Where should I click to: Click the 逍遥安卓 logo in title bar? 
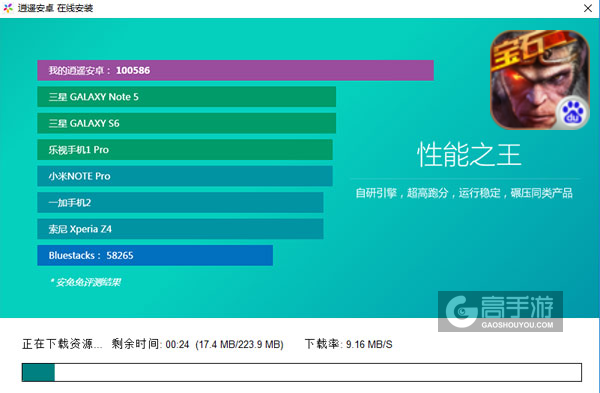click(8, 8)
